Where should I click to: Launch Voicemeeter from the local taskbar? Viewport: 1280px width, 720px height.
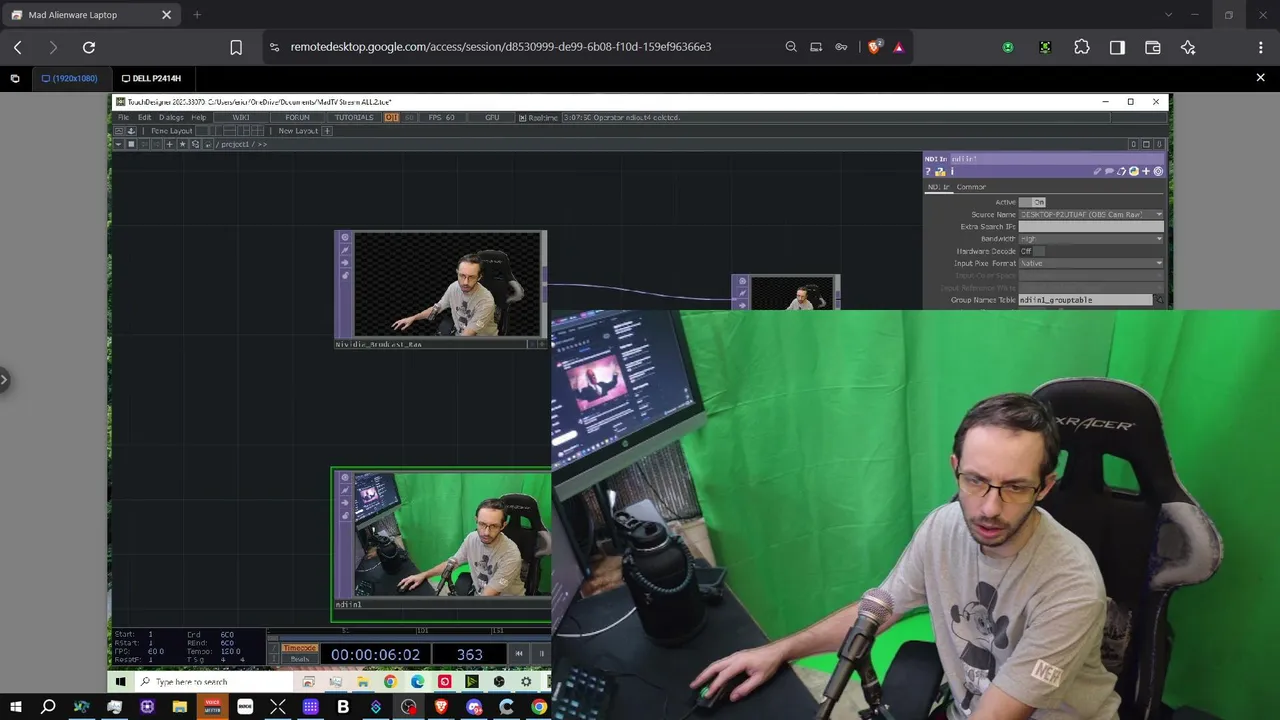(212, 707)
